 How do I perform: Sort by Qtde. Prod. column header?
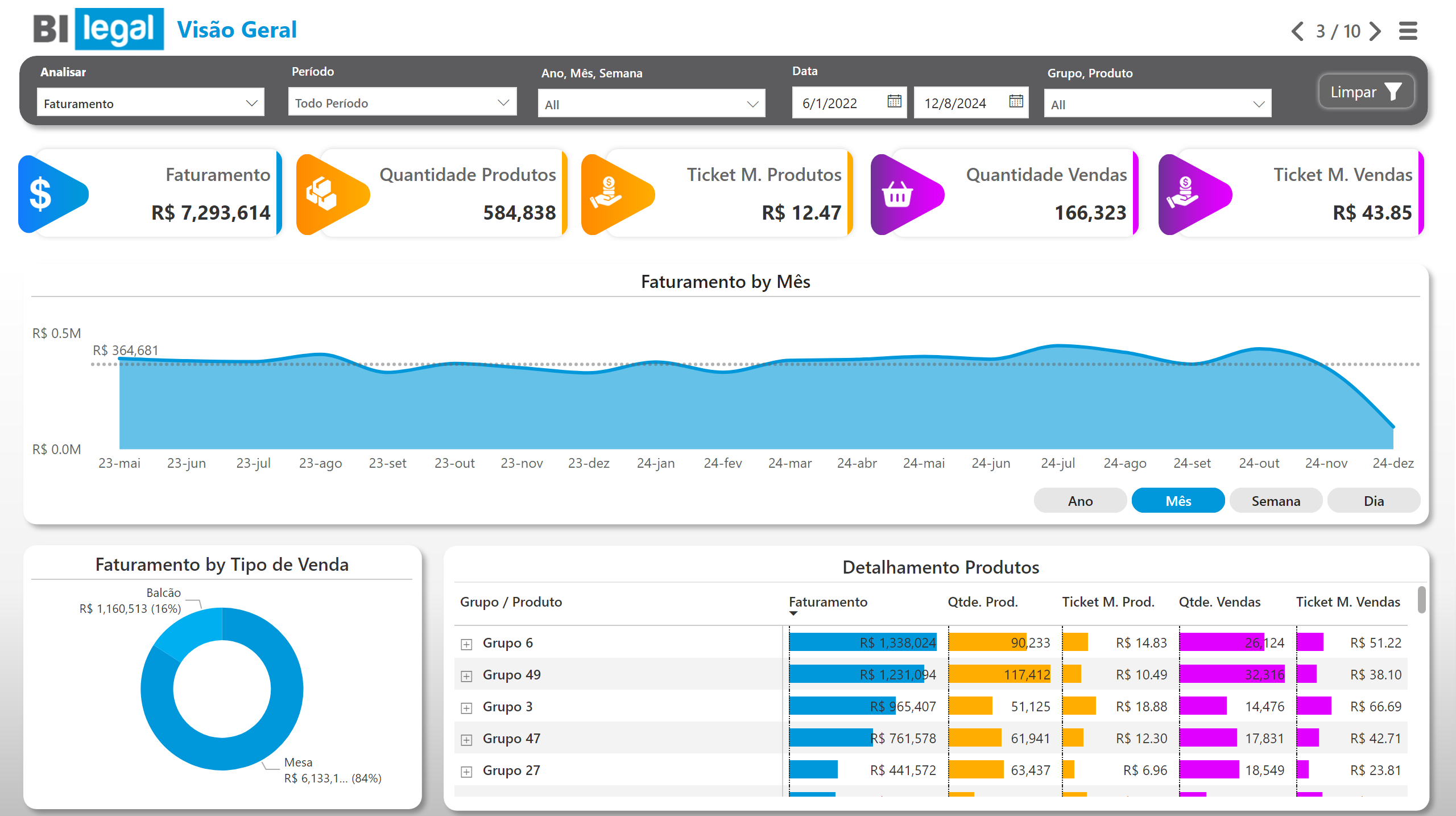(x=982, y=601)
